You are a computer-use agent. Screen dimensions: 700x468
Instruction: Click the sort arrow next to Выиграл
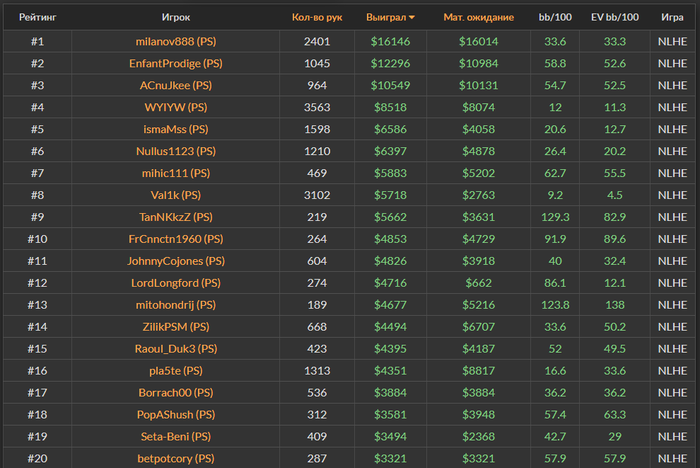tap(411, 18)
